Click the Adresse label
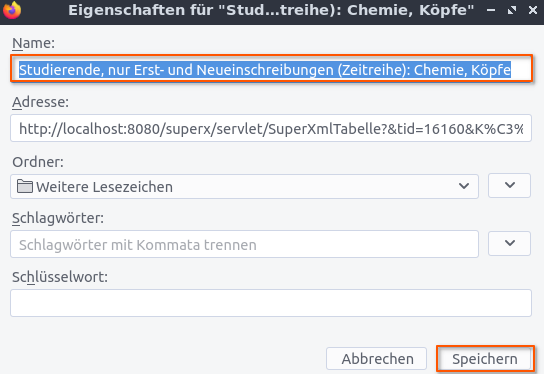This screenshot has height=374, width=544. [41, 102]
